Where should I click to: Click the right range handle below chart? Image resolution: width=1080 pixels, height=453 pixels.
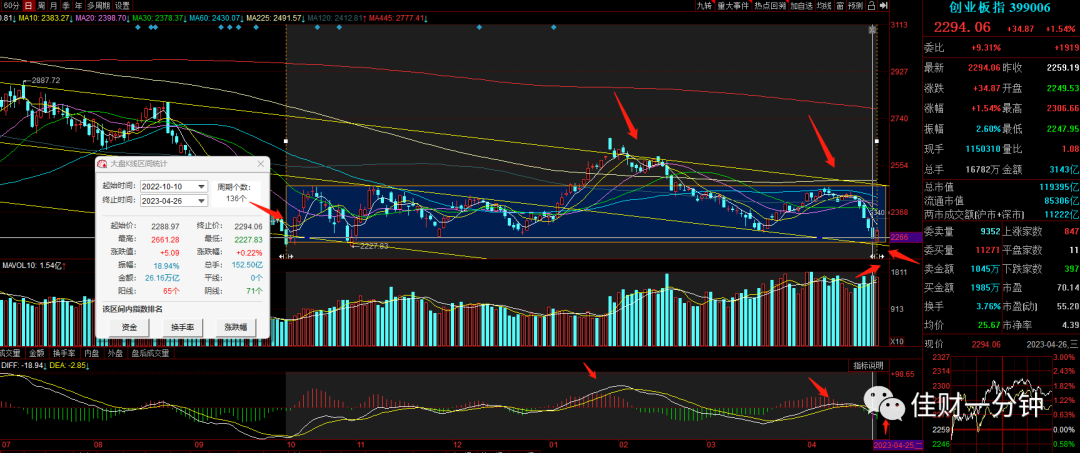coord(877,256)
